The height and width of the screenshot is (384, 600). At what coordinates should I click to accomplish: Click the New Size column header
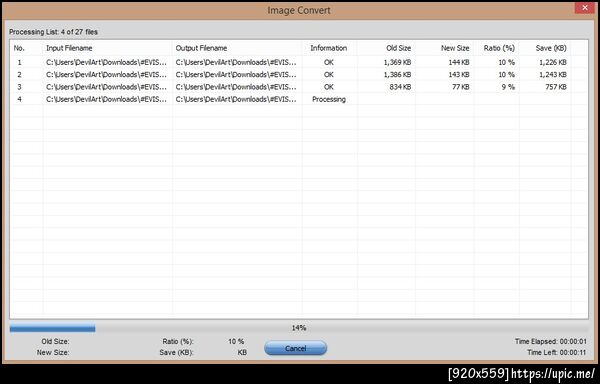[x=455, y=48]
